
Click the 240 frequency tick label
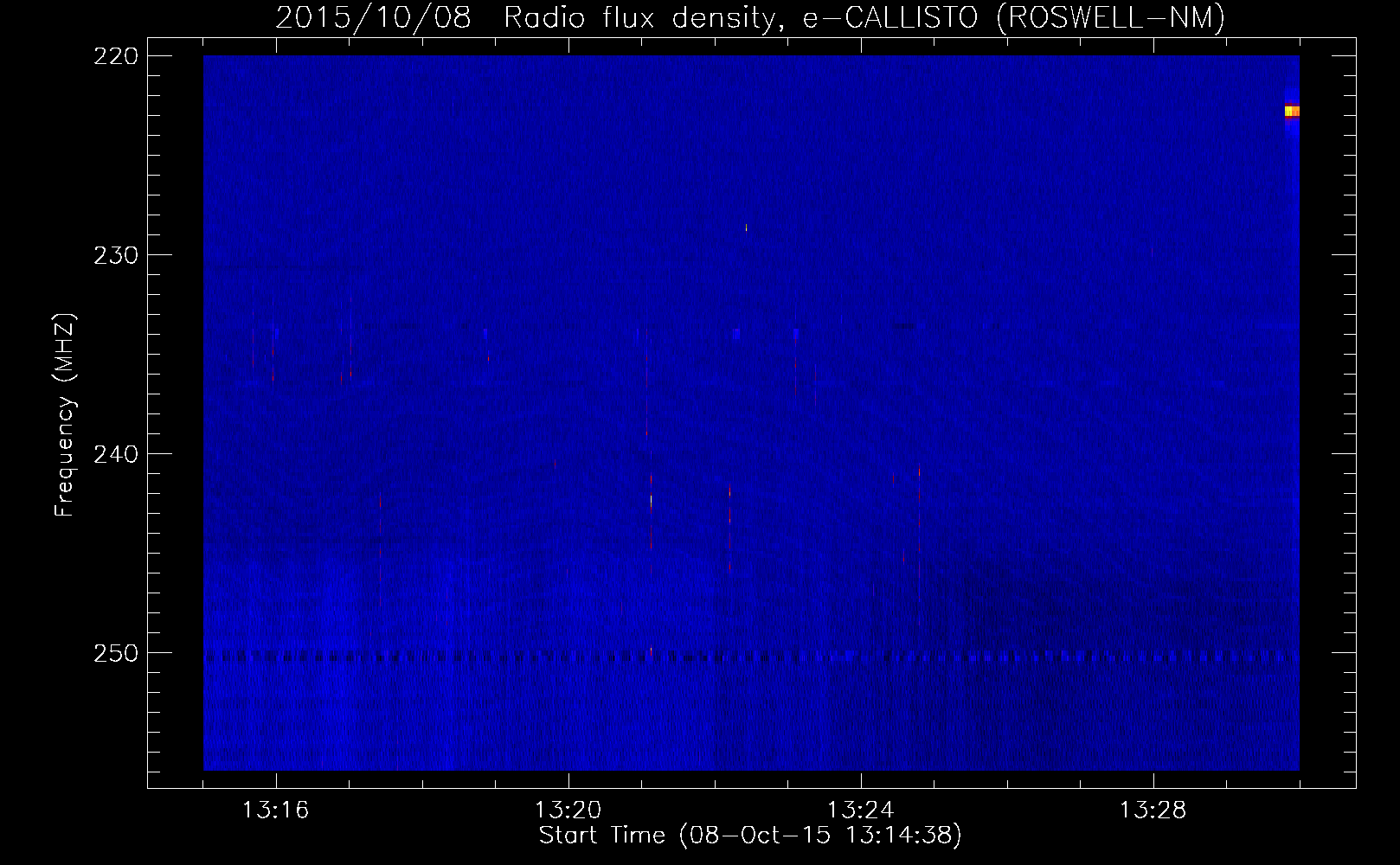pyautogui.click(x=115, y=454)
